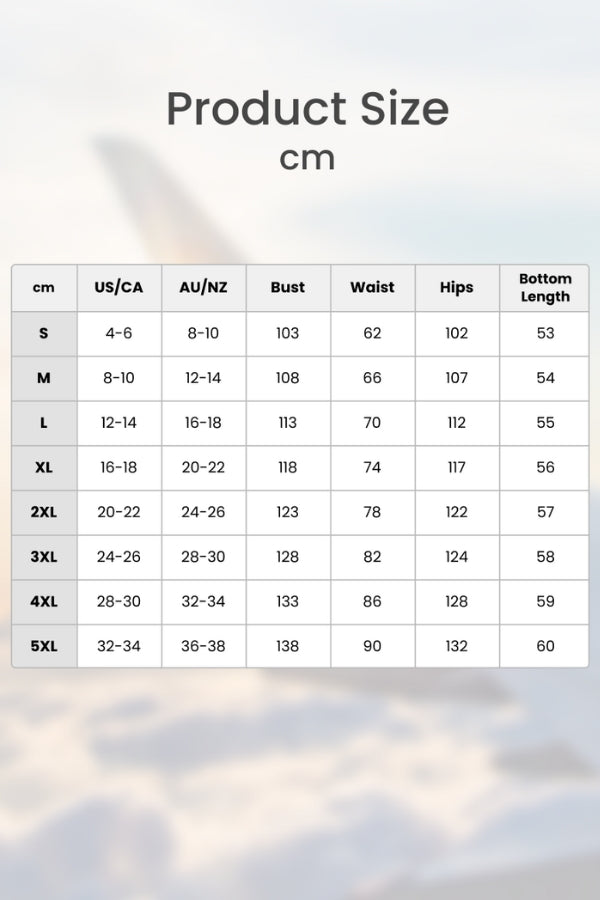Click the Waist column header

point(372,288)
